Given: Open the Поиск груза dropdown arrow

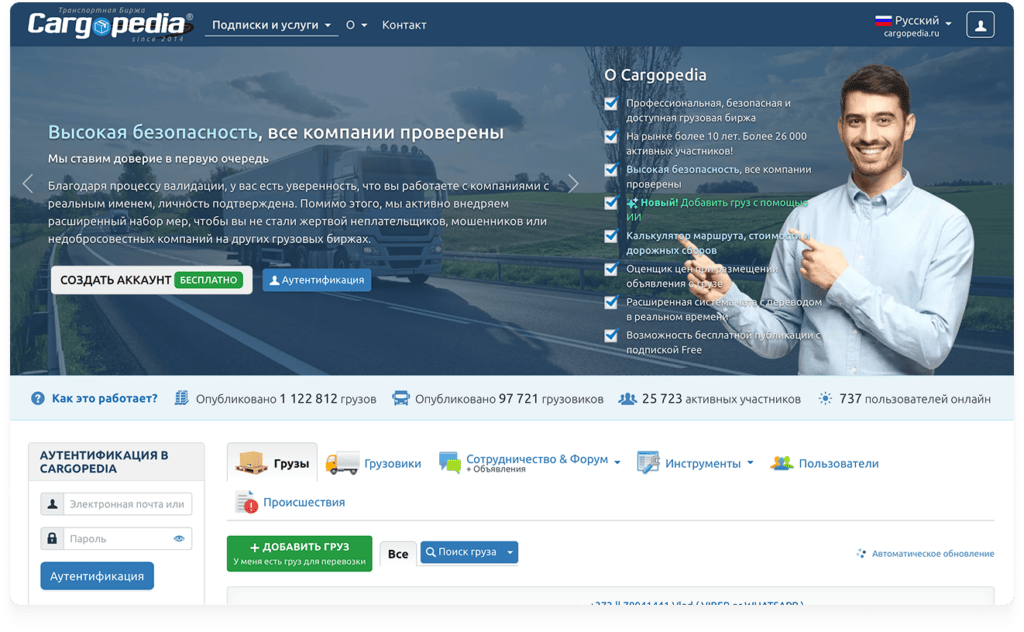Looking at the screenshot, I should (510, 552).
